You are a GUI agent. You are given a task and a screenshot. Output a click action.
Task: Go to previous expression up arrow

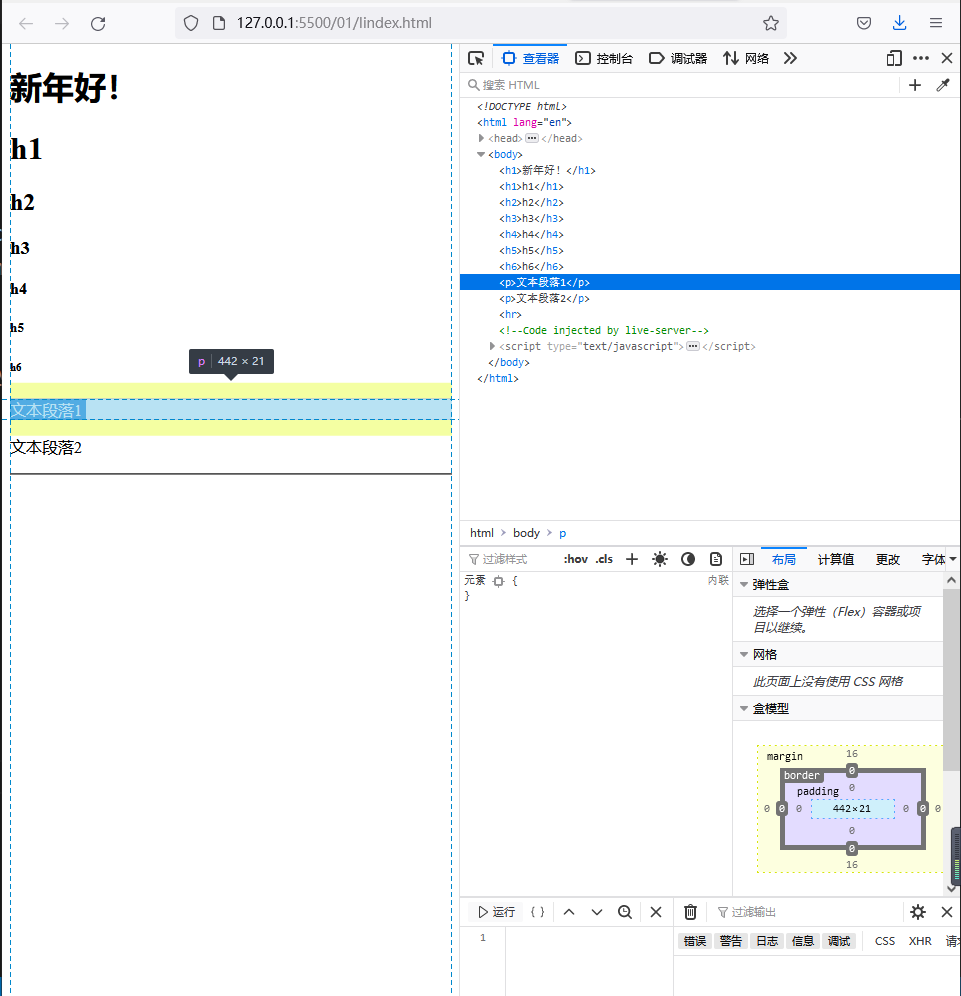569,912
